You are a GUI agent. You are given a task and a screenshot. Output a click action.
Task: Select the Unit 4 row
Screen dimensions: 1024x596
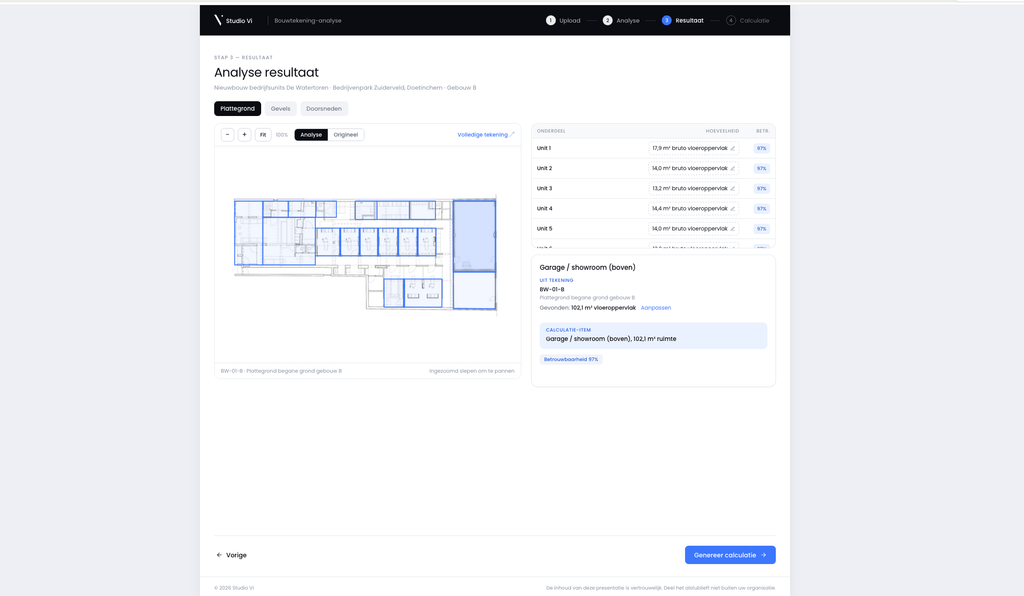tap(653, 209)
